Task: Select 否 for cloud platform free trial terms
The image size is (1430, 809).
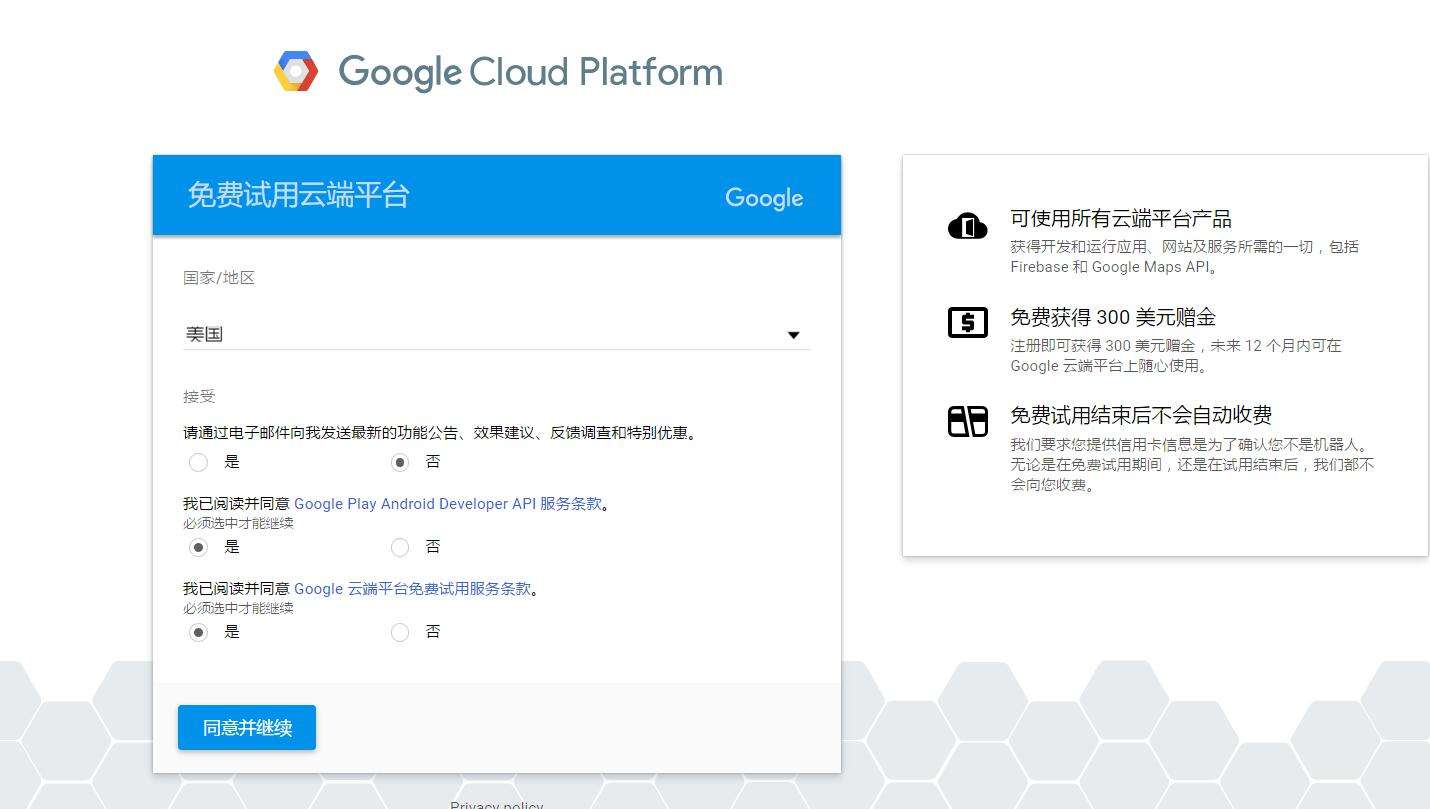Action: pyautogui.click(x=400, y=632)
